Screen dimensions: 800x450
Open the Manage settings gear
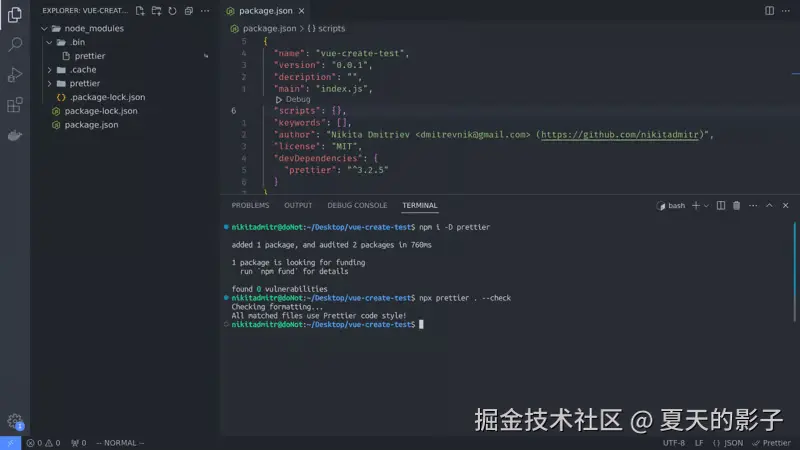point(15,421)
